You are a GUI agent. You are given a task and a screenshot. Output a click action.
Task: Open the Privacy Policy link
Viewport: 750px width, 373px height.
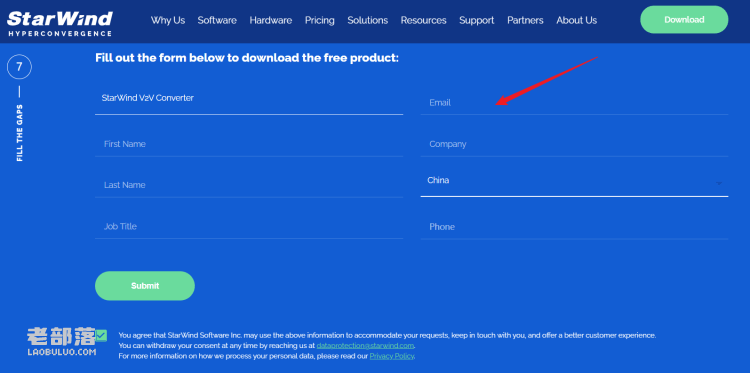pos(392,356)
